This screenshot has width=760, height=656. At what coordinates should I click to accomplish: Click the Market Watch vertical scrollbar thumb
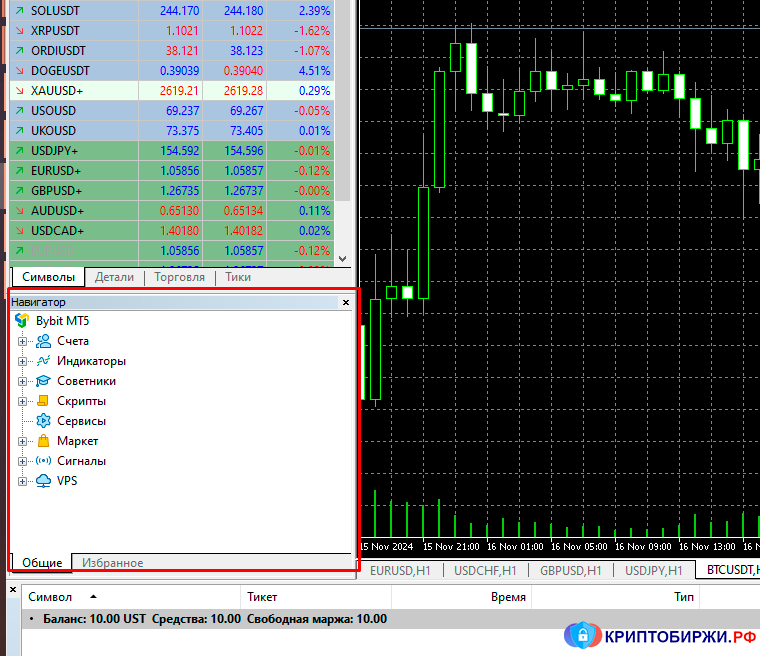(343, 99)
